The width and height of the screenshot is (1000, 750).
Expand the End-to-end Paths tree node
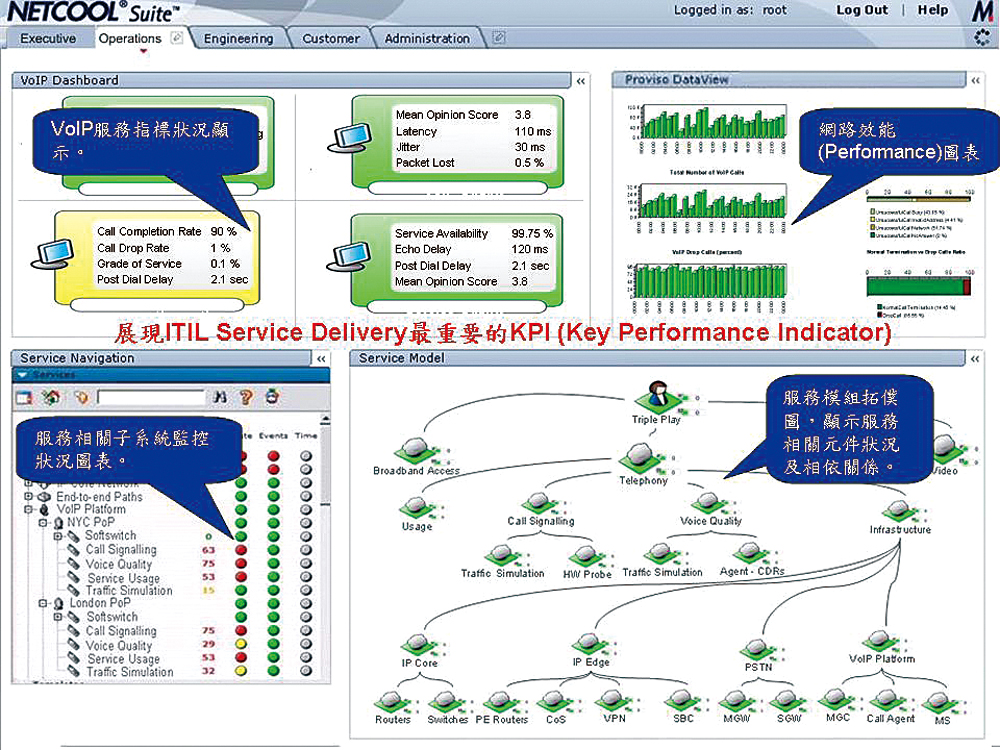28,496
